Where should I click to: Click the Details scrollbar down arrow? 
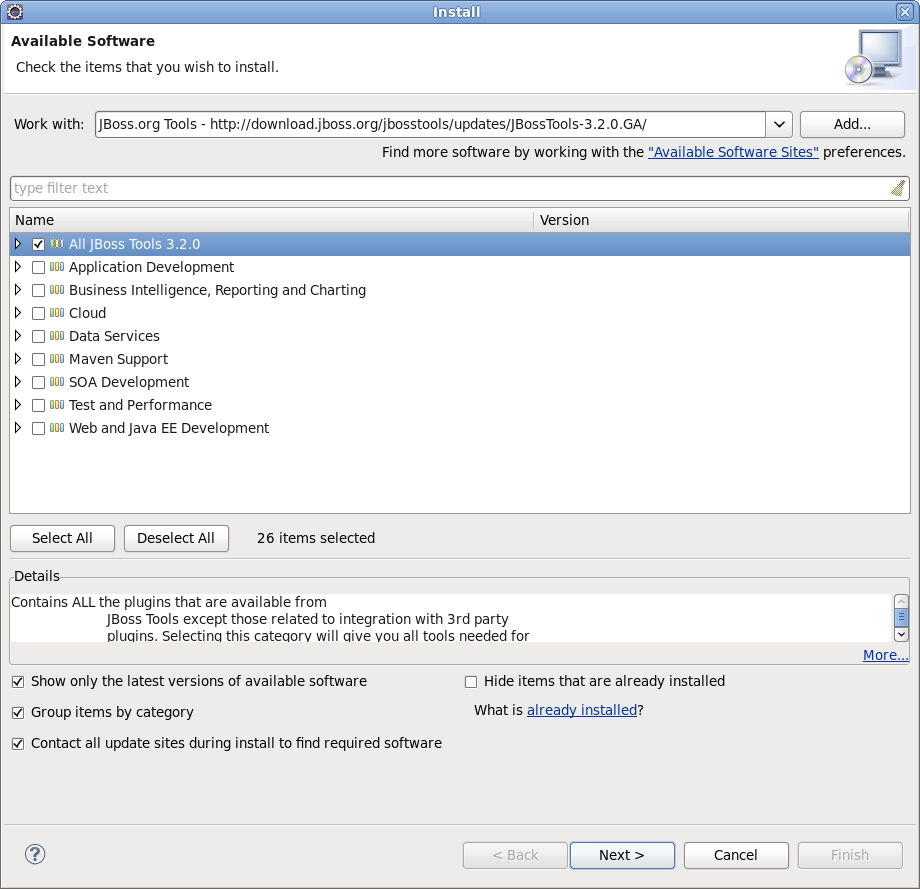point(900,634)
